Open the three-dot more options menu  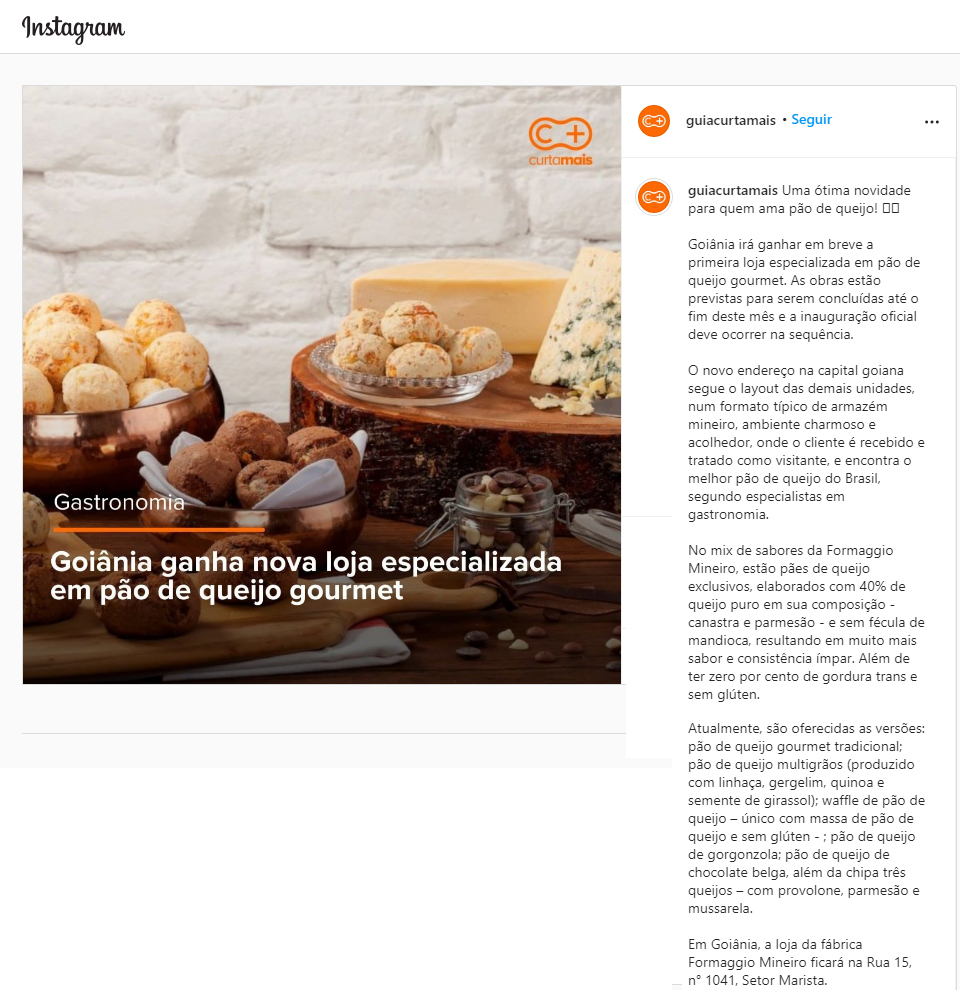tap(932, 122)
